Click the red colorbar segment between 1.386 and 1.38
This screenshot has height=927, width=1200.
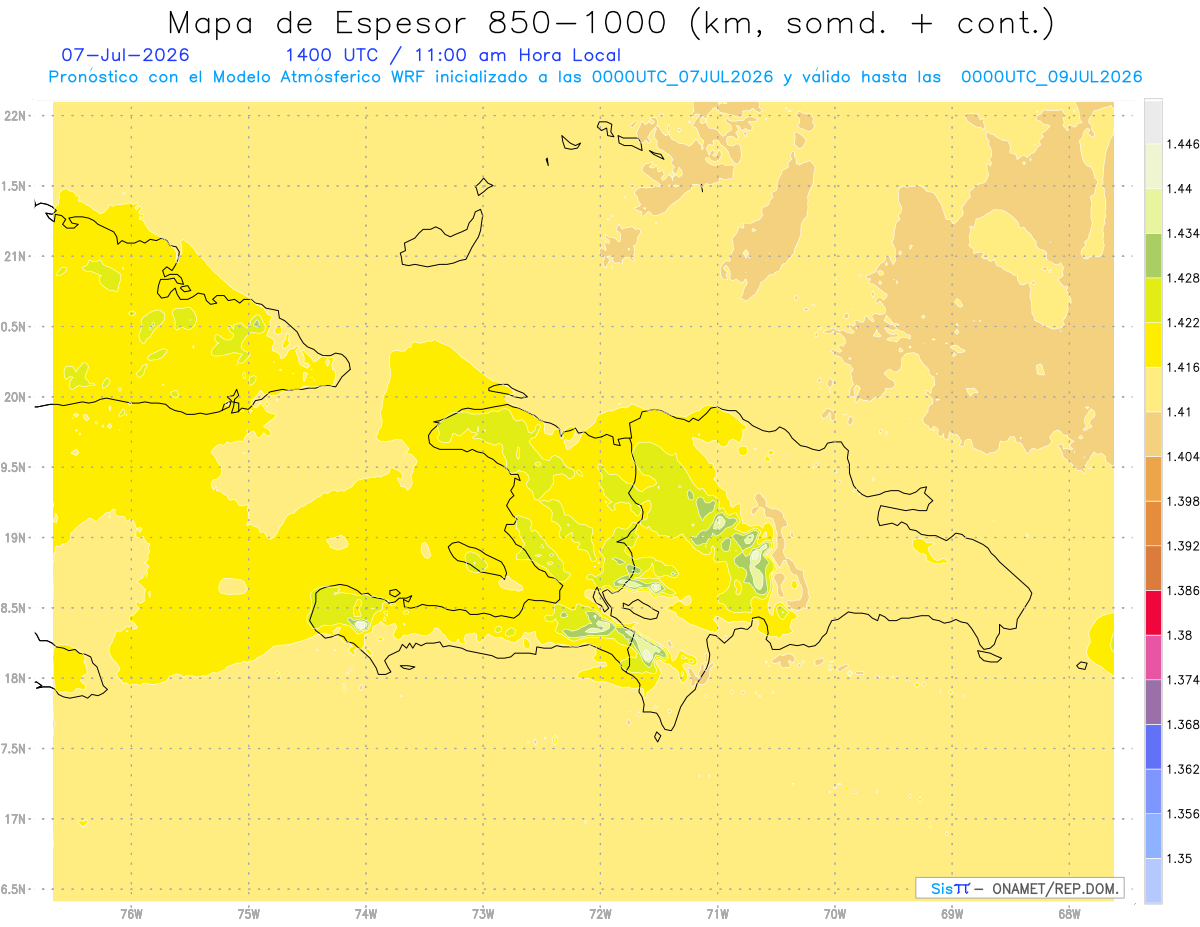(x=1153, y=612)
